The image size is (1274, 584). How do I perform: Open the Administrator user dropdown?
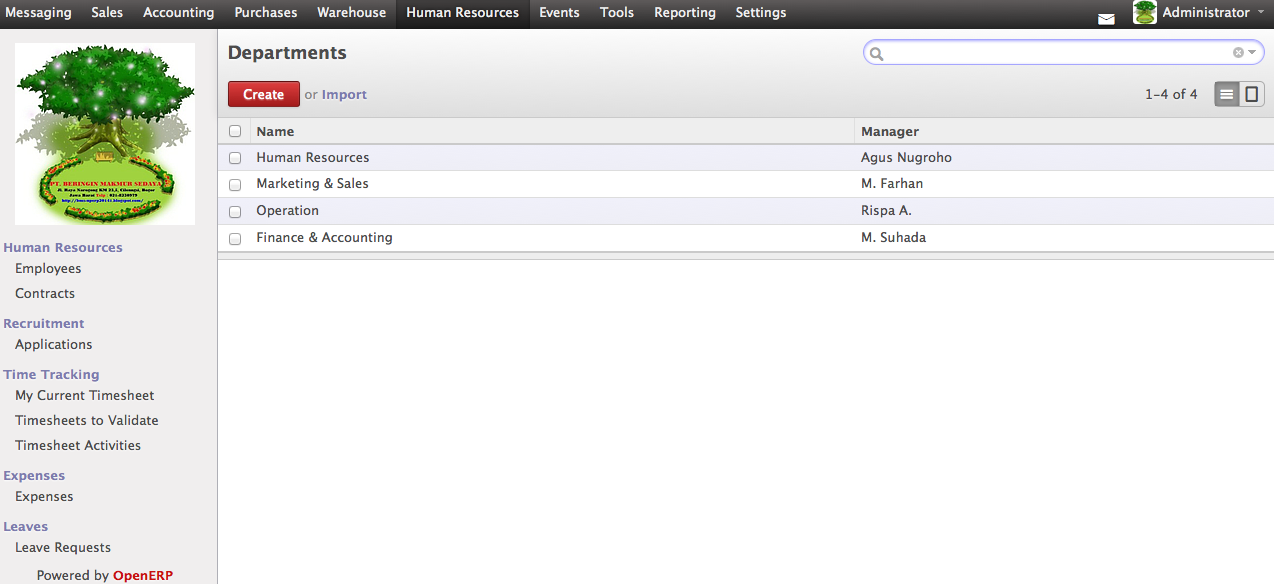click(x=1213, y=13)
